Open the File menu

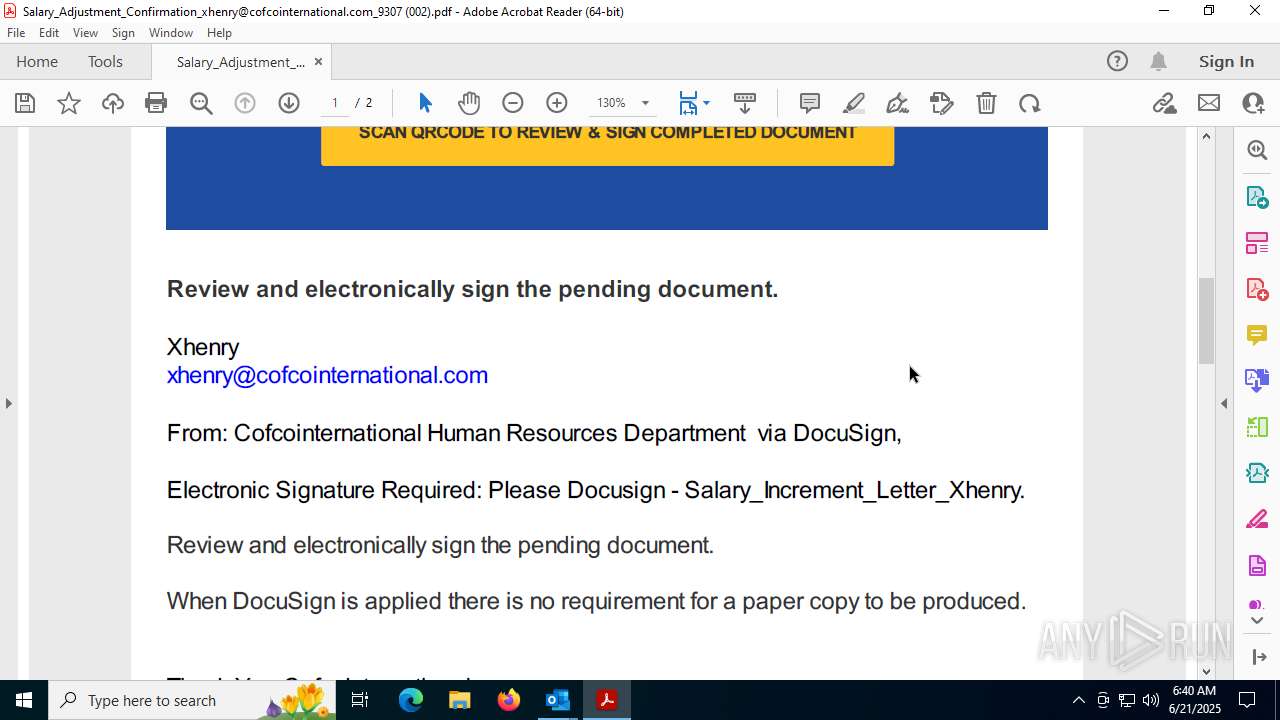click(16, 33)
